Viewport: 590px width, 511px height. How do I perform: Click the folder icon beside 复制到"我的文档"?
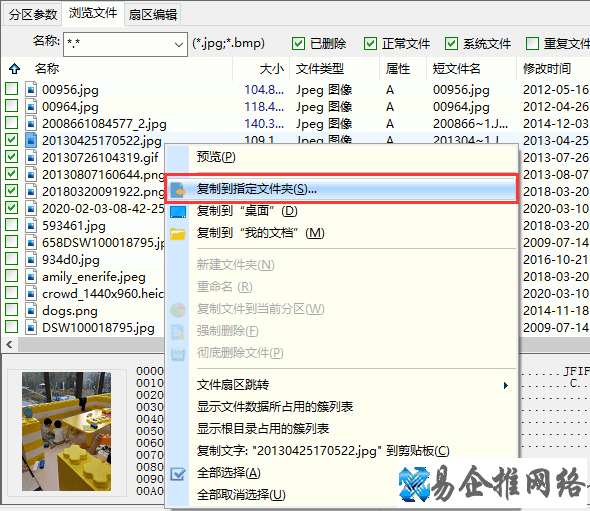(178, 234)
